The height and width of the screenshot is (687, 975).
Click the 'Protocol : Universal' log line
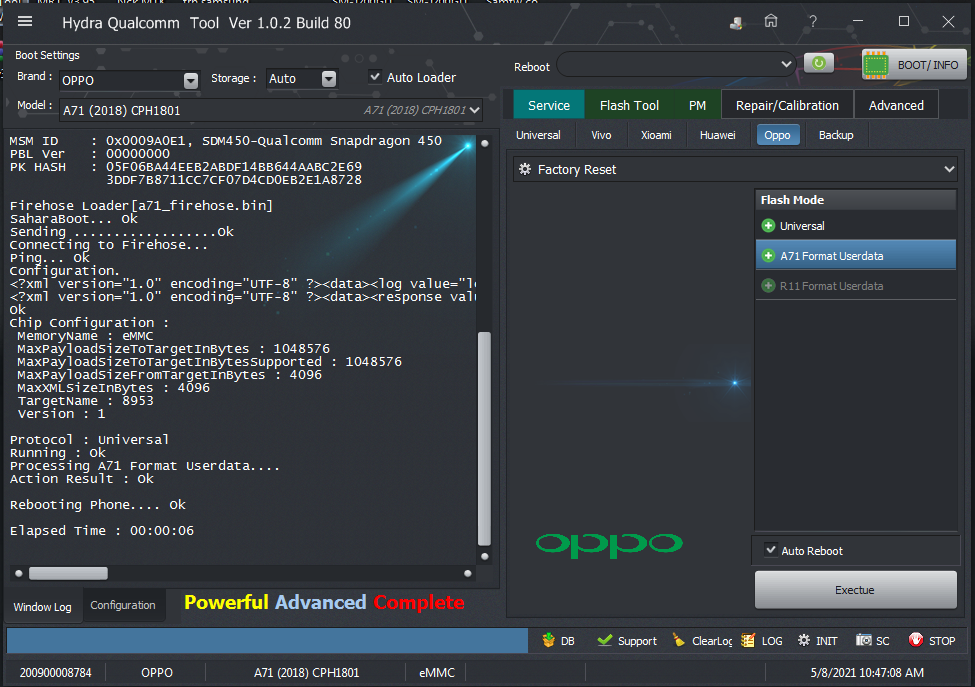pos(89,439)
